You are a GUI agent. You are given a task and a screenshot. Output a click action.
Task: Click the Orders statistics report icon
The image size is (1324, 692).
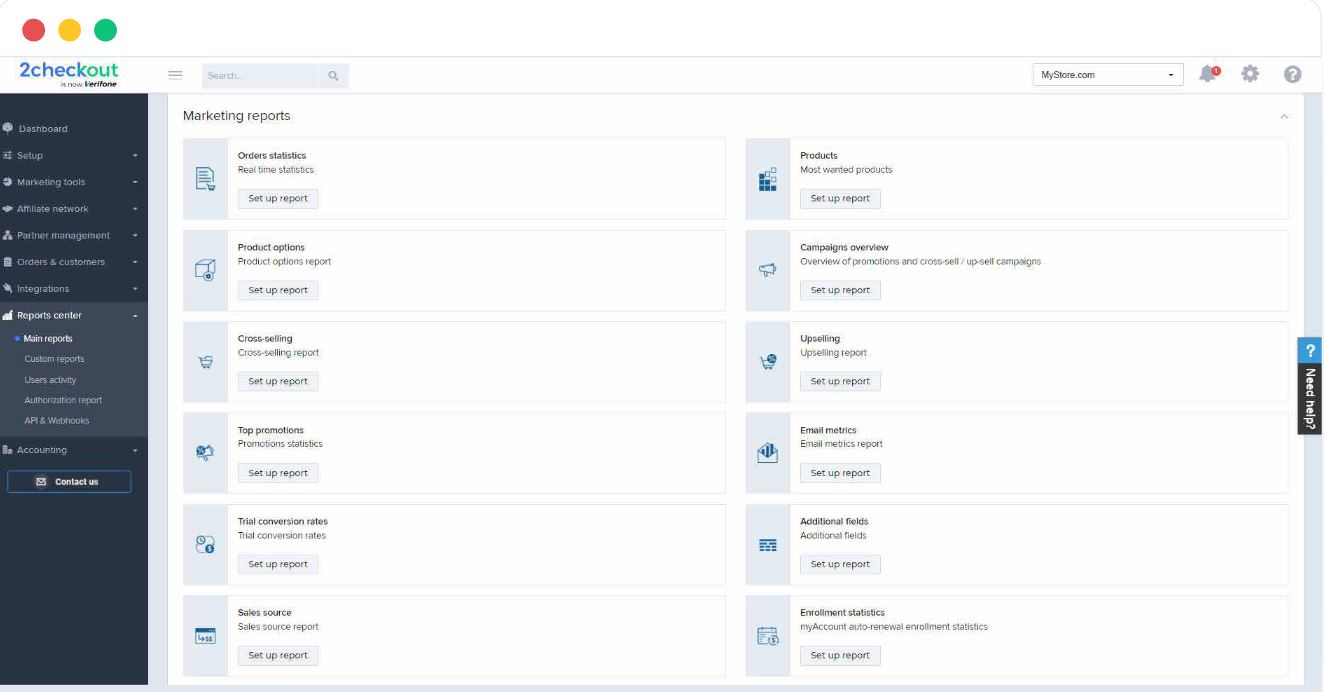point(205,179)
